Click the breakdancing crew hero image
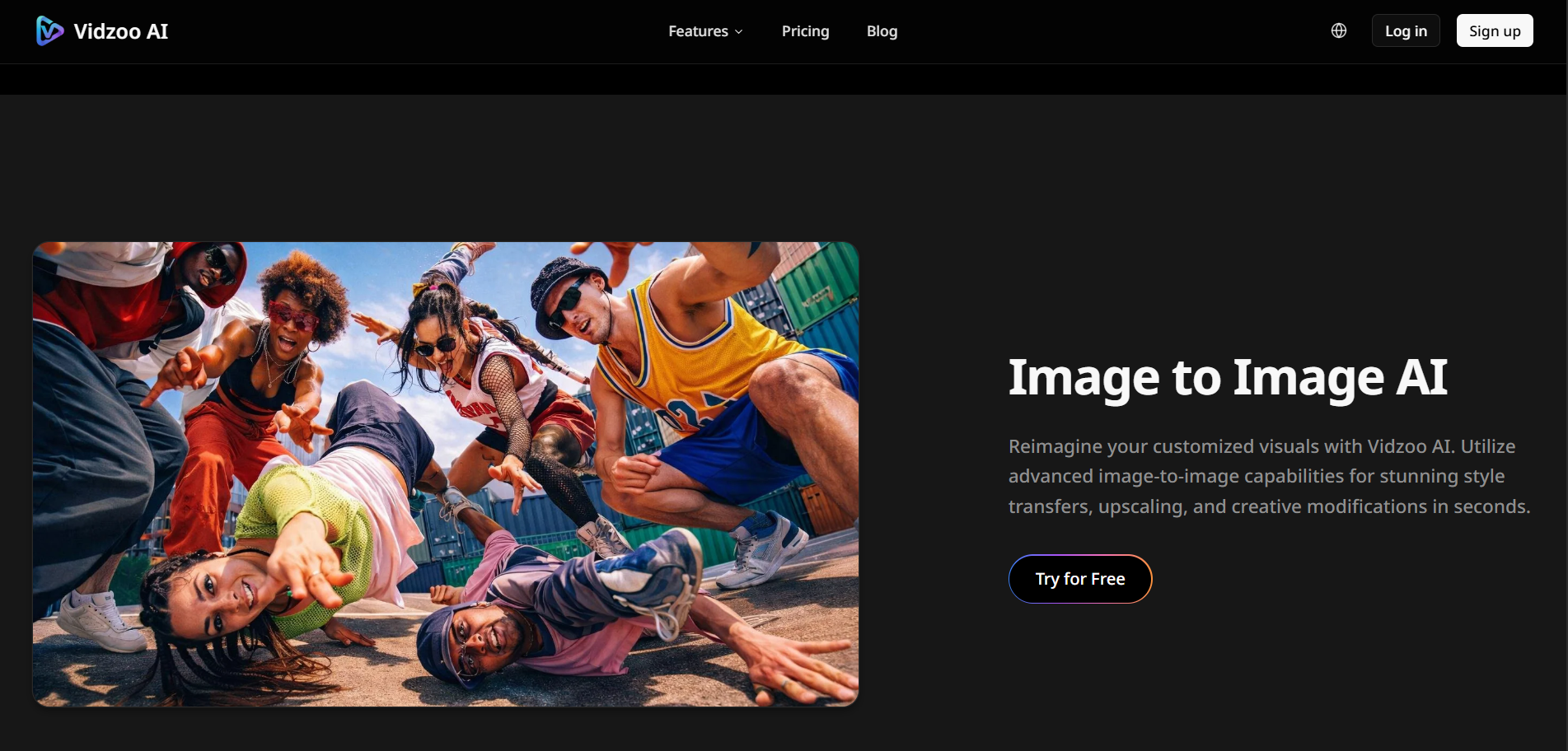This screenshot has height=751, width=1568. point(445,473)
